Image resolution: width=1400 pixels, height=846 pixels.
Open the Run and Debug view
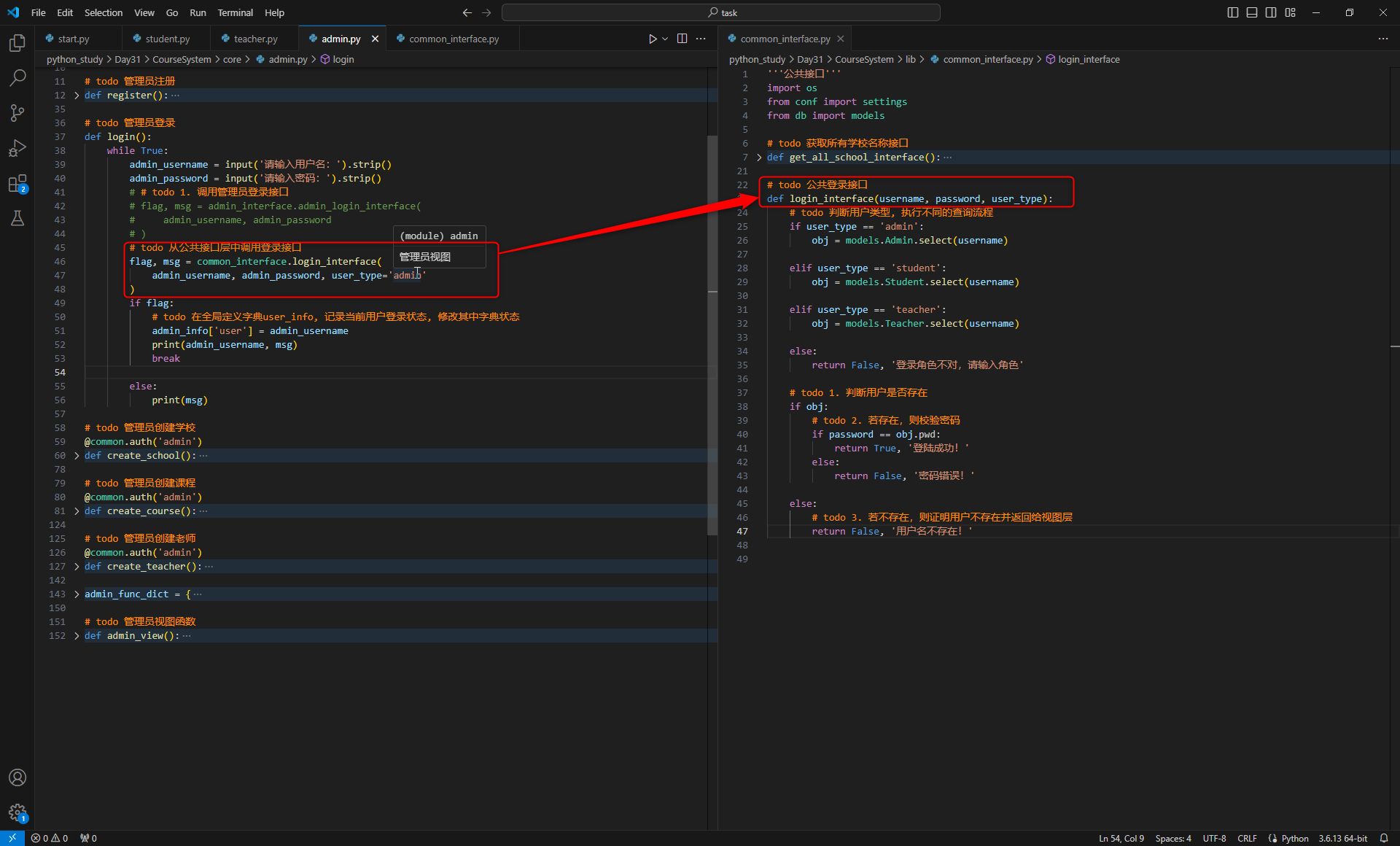17,148
